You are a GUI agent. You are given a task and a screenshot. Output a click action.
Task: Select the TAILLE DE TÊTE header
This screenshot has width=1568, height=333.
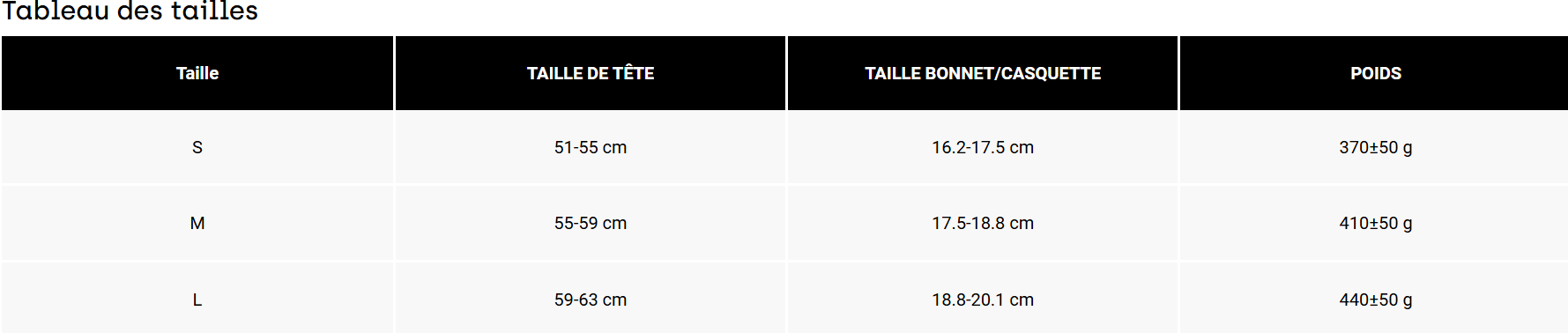(591, 73)
